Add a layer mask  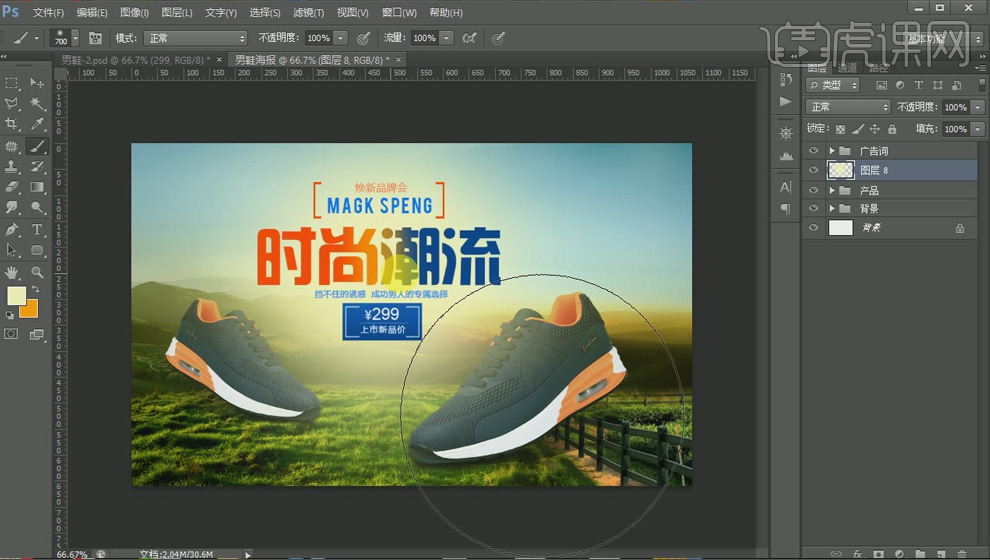[878, 554]
